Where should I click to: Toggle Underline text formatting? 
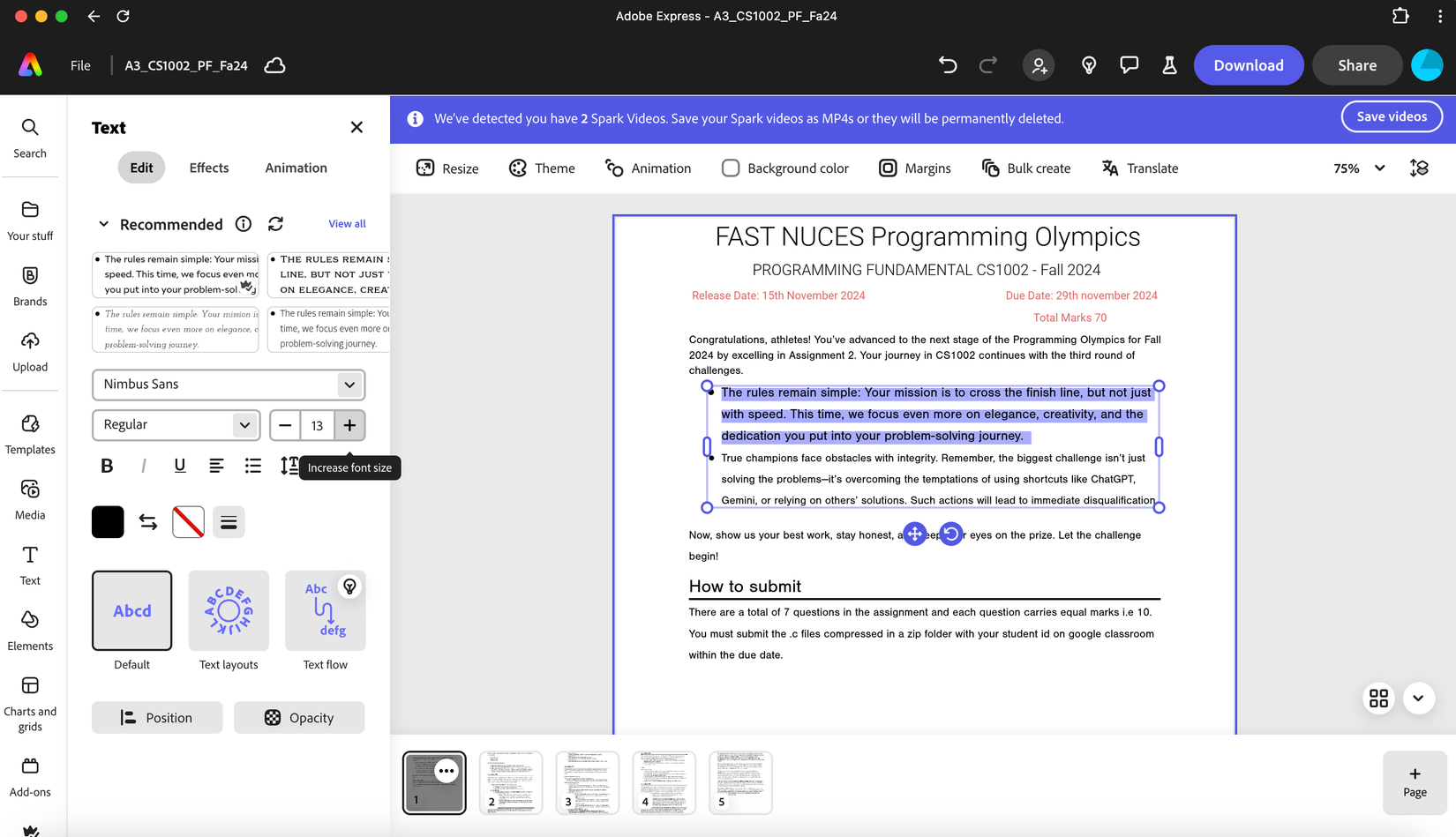coord(180,466)
